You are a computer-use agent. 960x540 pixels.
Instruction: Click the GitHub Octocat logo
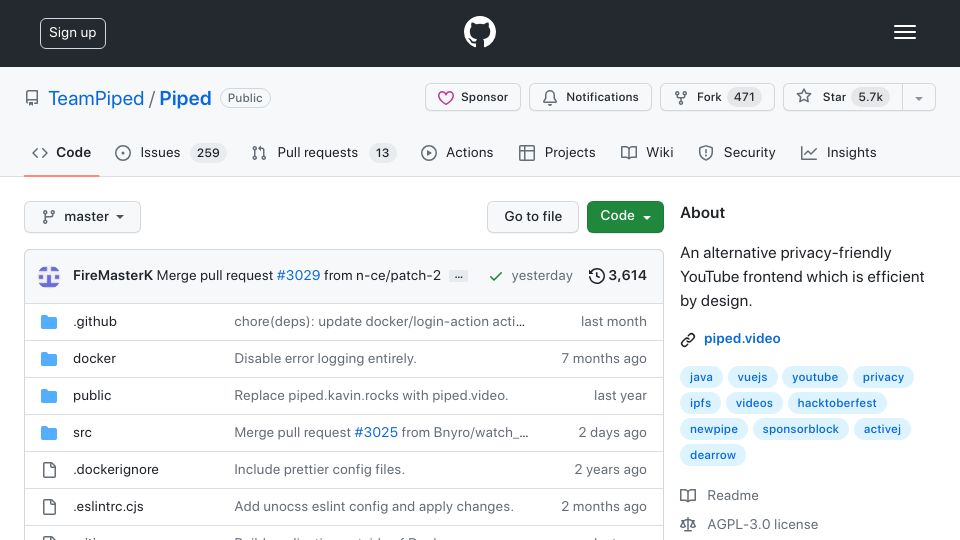tap(479, 32)
